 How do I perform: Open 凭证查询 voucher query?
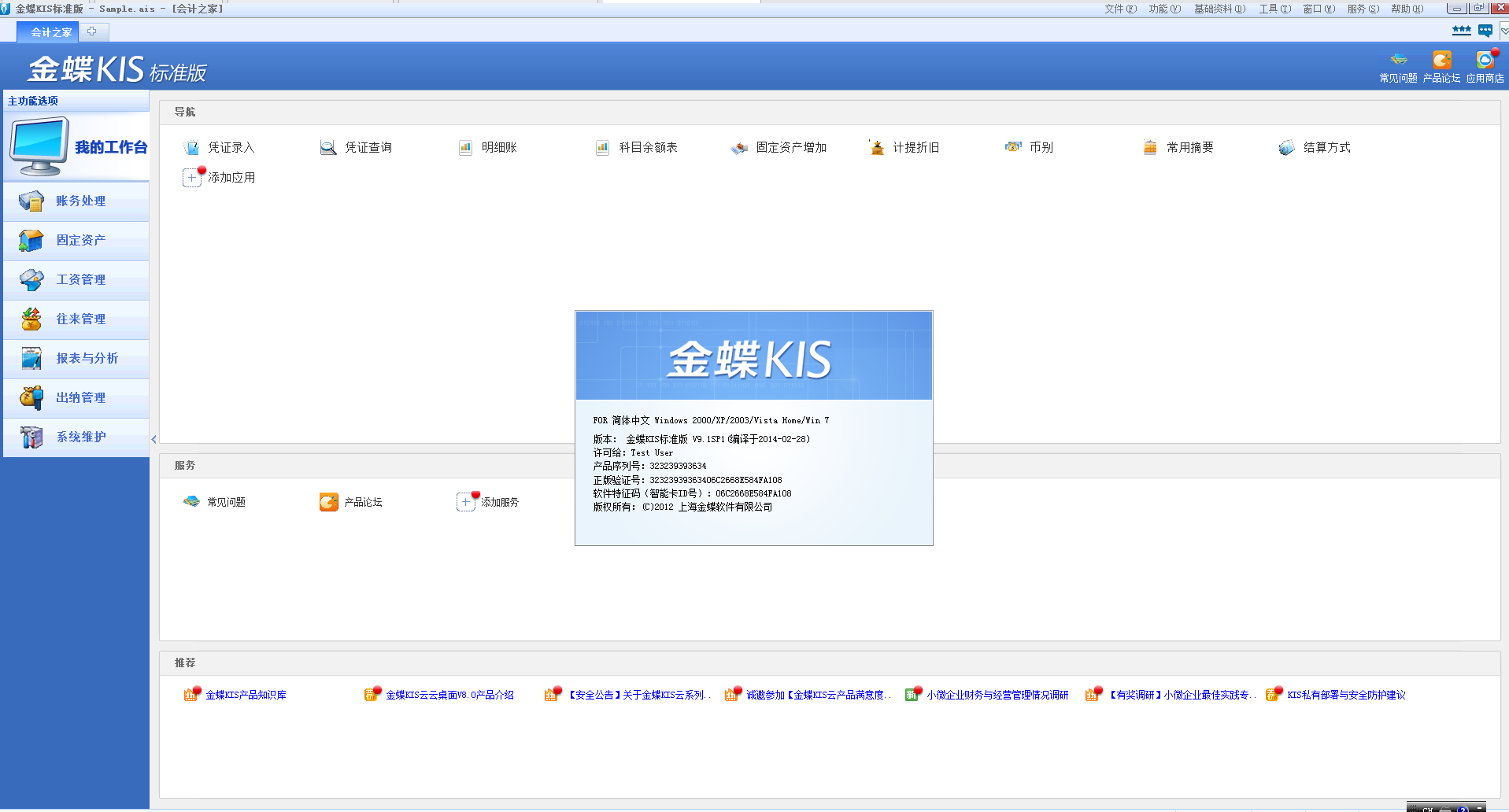[x=328, y=148]
